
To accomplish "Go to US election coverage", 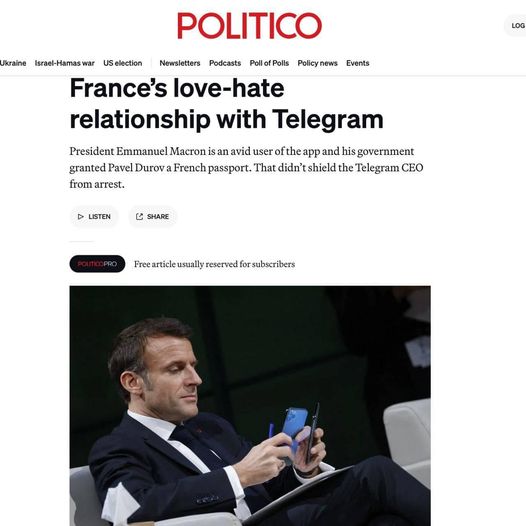I will tap(123, 63).
